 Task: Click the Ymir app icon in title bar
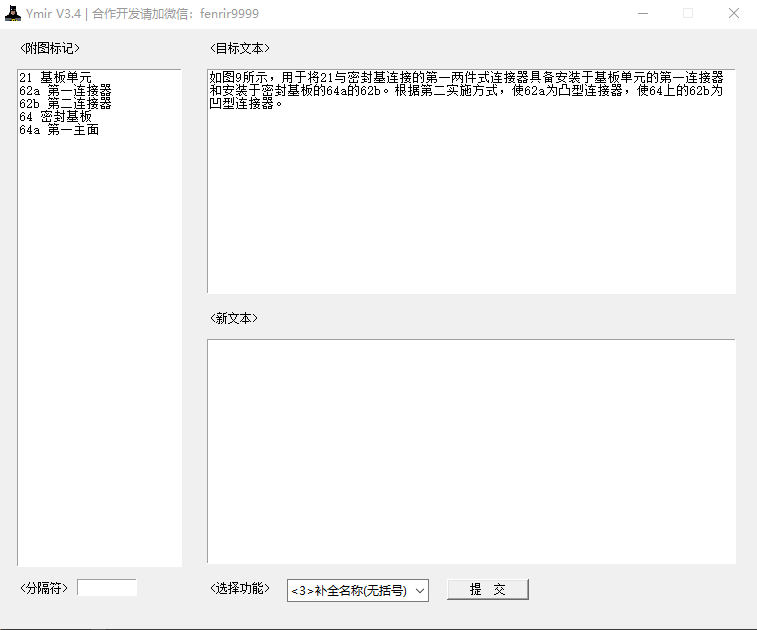click(x=13, y=14)
